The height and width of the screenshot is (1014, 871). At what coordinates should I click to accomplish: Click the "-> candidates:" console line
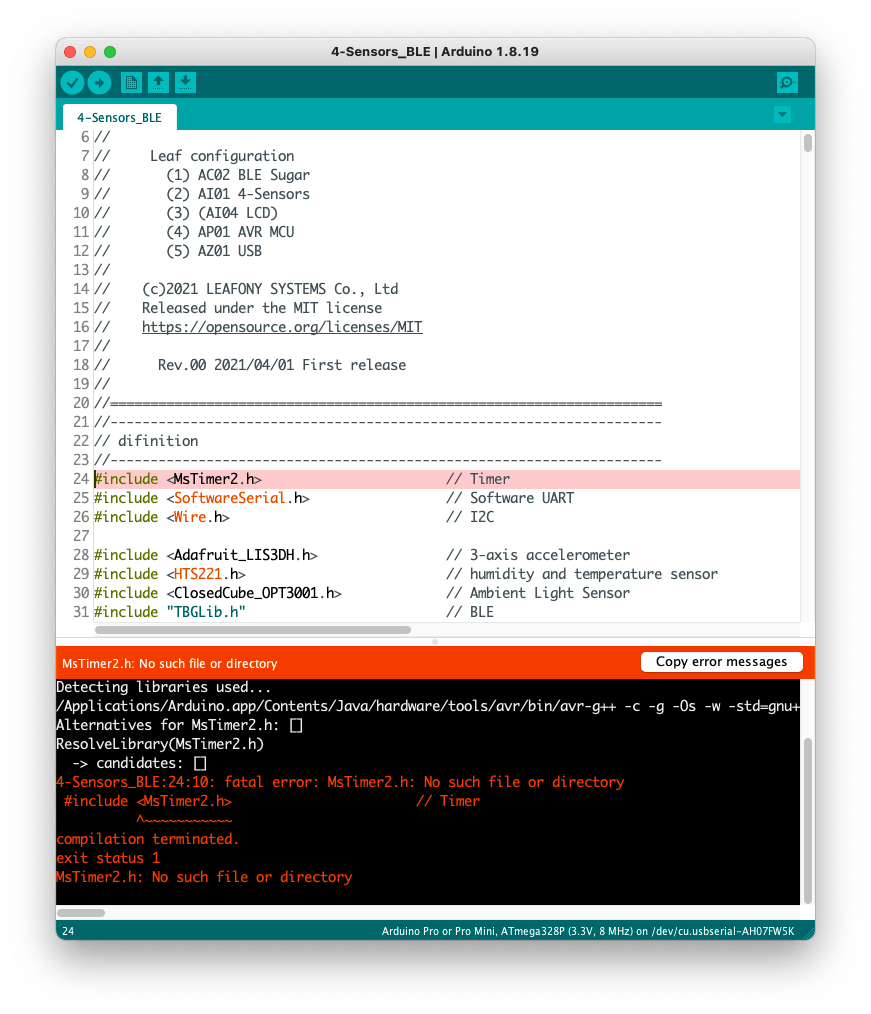click(139, 763)
